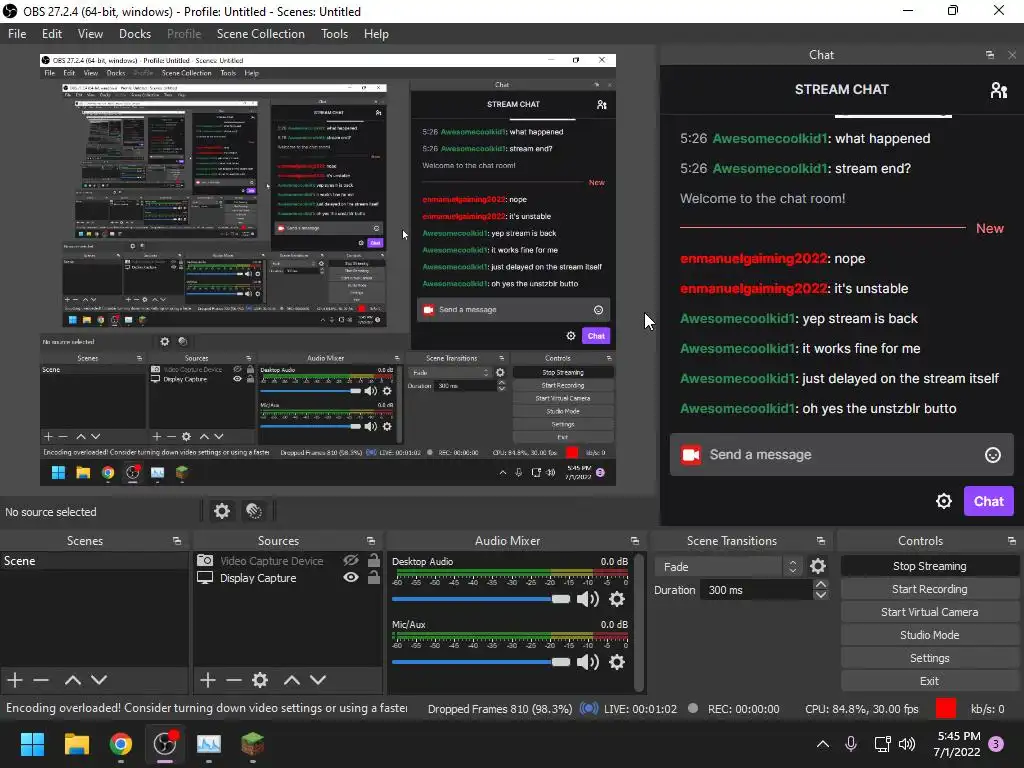
Task: Decrease transition duration with down arrow
Action: pyautogui.click(x=821, y=595)
